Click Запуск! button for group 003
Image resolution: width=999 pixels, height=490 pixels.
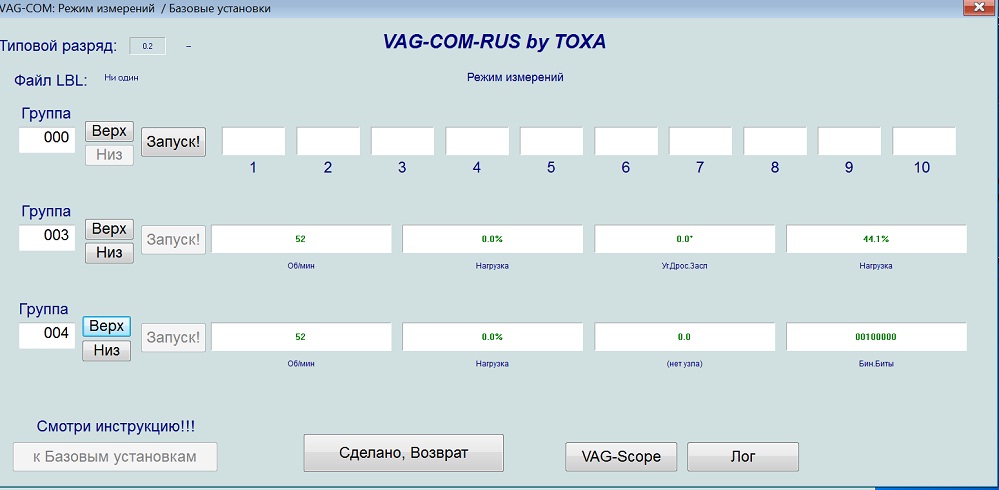pyautogui.click(x=173, y=240)
